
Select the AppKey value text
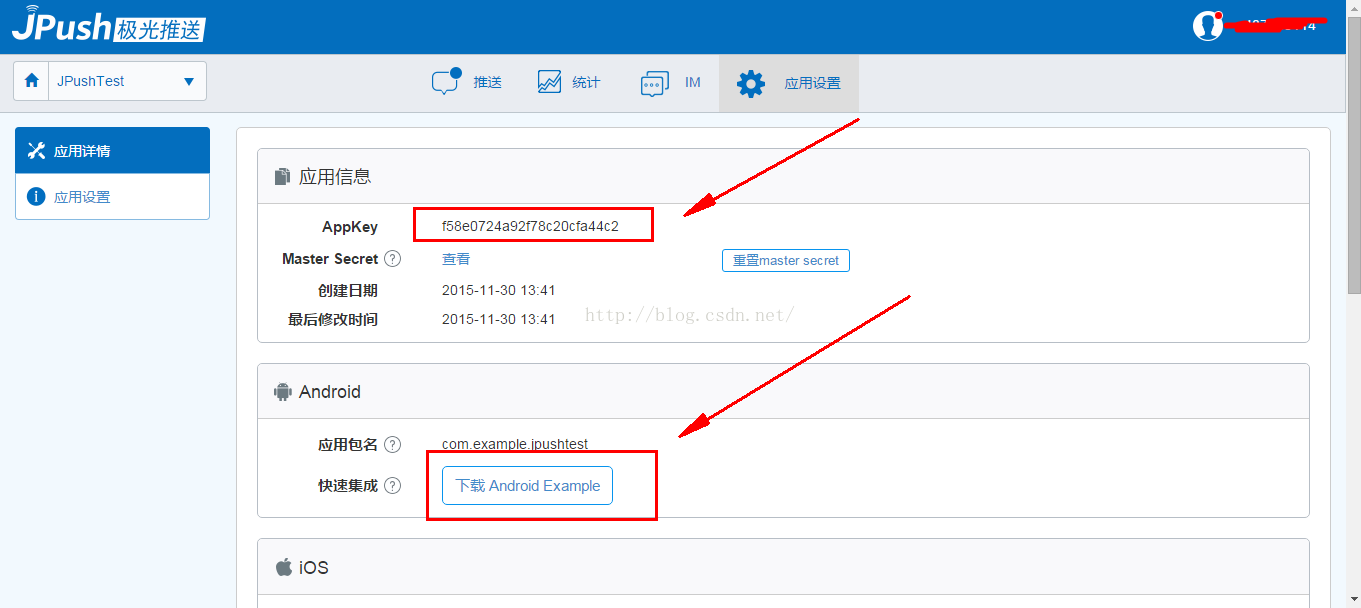[x=530, y=226]
